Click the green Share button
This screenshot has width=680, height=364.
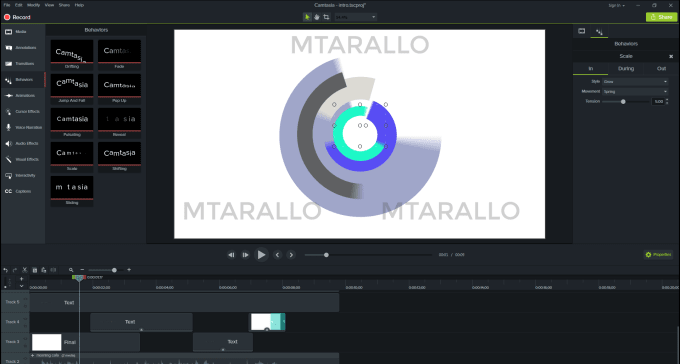(x=661, y=17)
